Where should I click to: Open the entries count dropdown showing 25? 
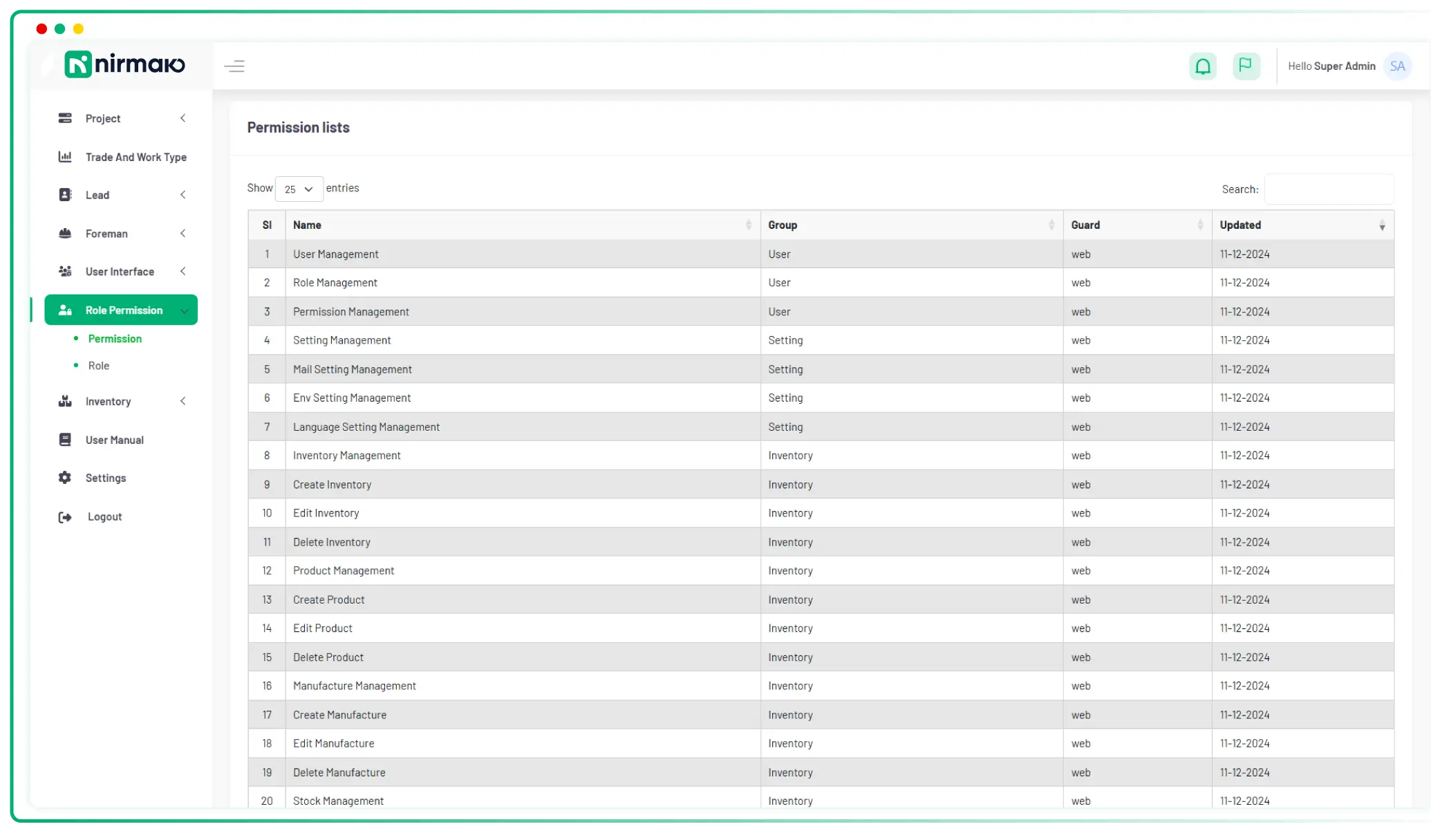coord(299,189)
